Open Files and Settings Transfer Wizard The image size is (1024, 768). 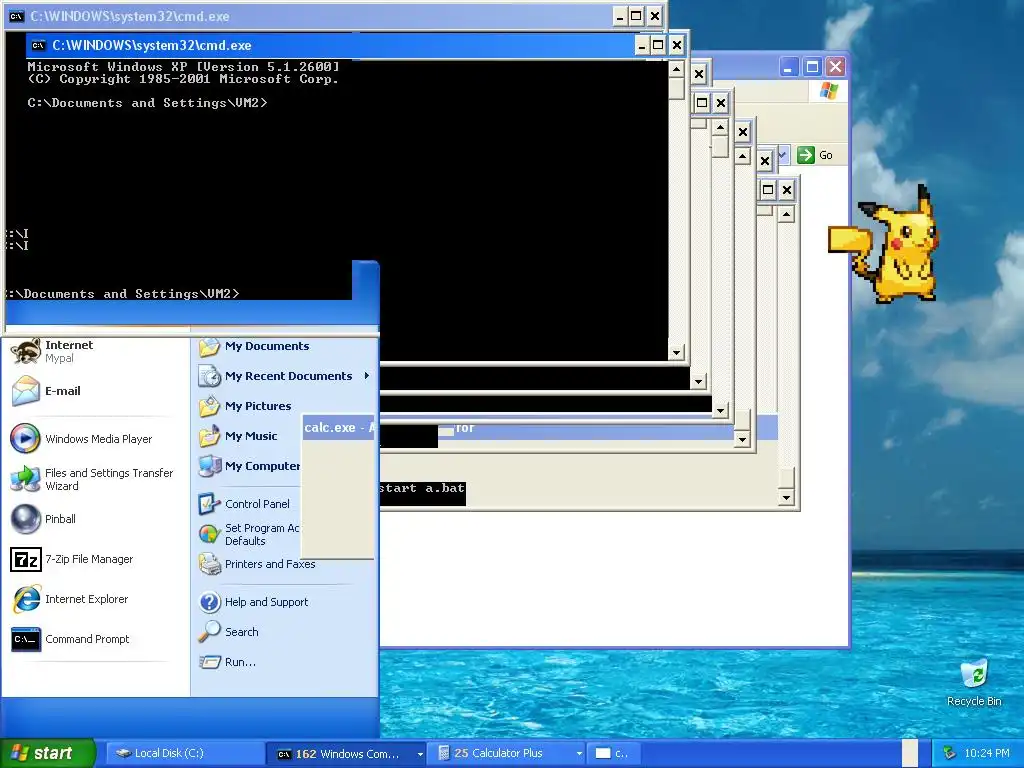pos(92,479)
